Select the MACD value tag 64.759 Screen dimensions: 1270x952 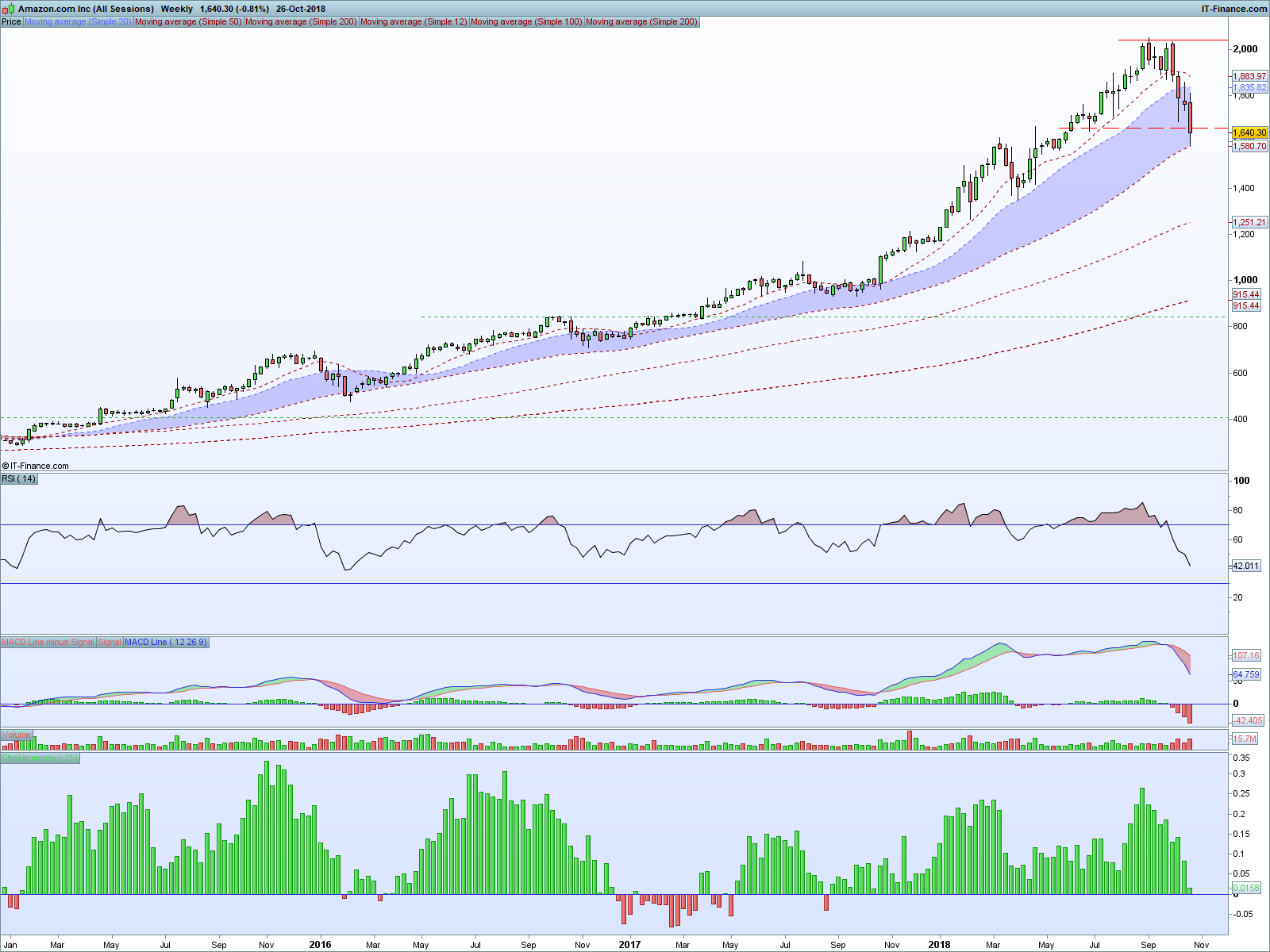point(1246,674)
